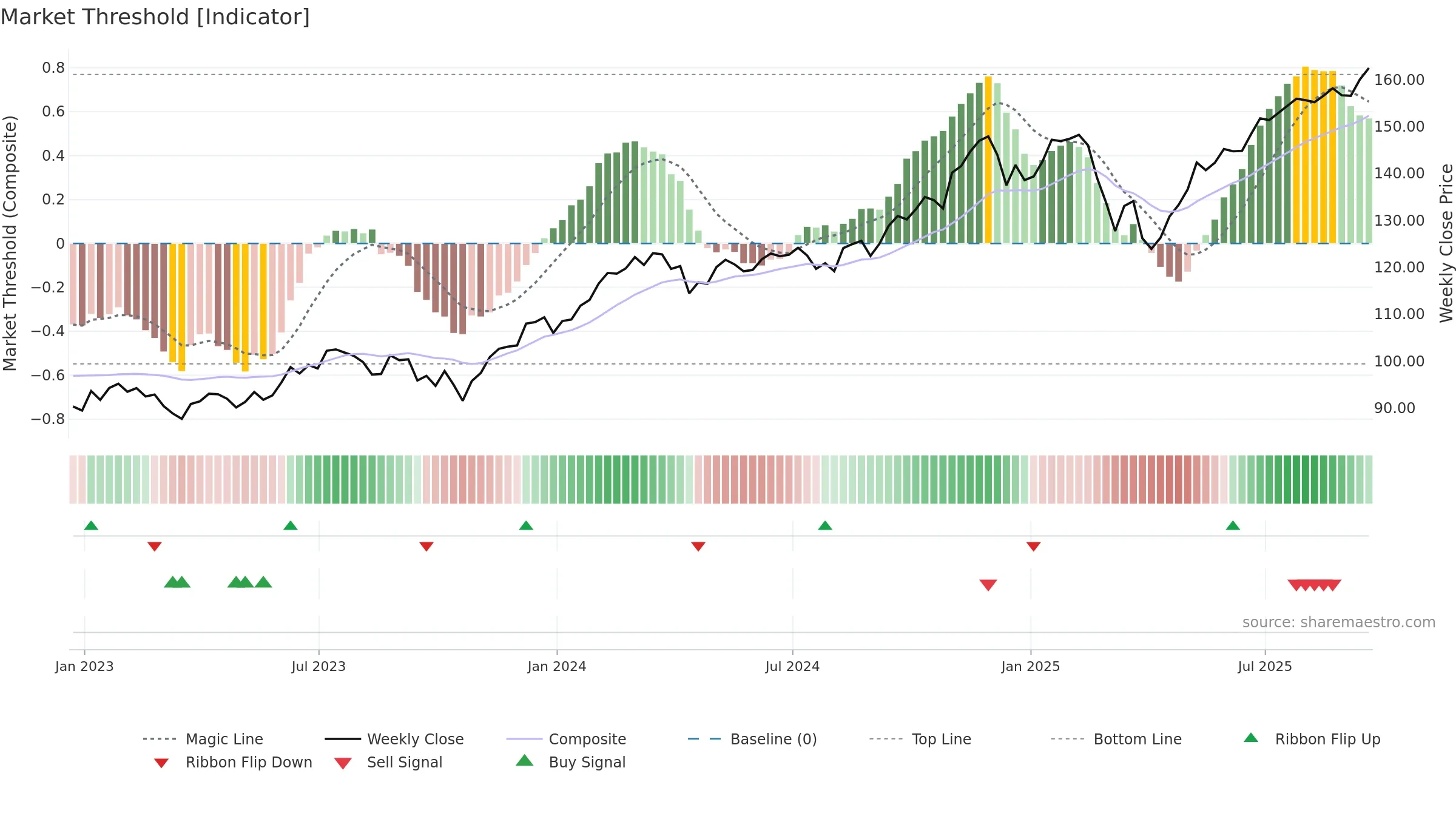Click the ribbon flip down marker in spring 2024

698,547
